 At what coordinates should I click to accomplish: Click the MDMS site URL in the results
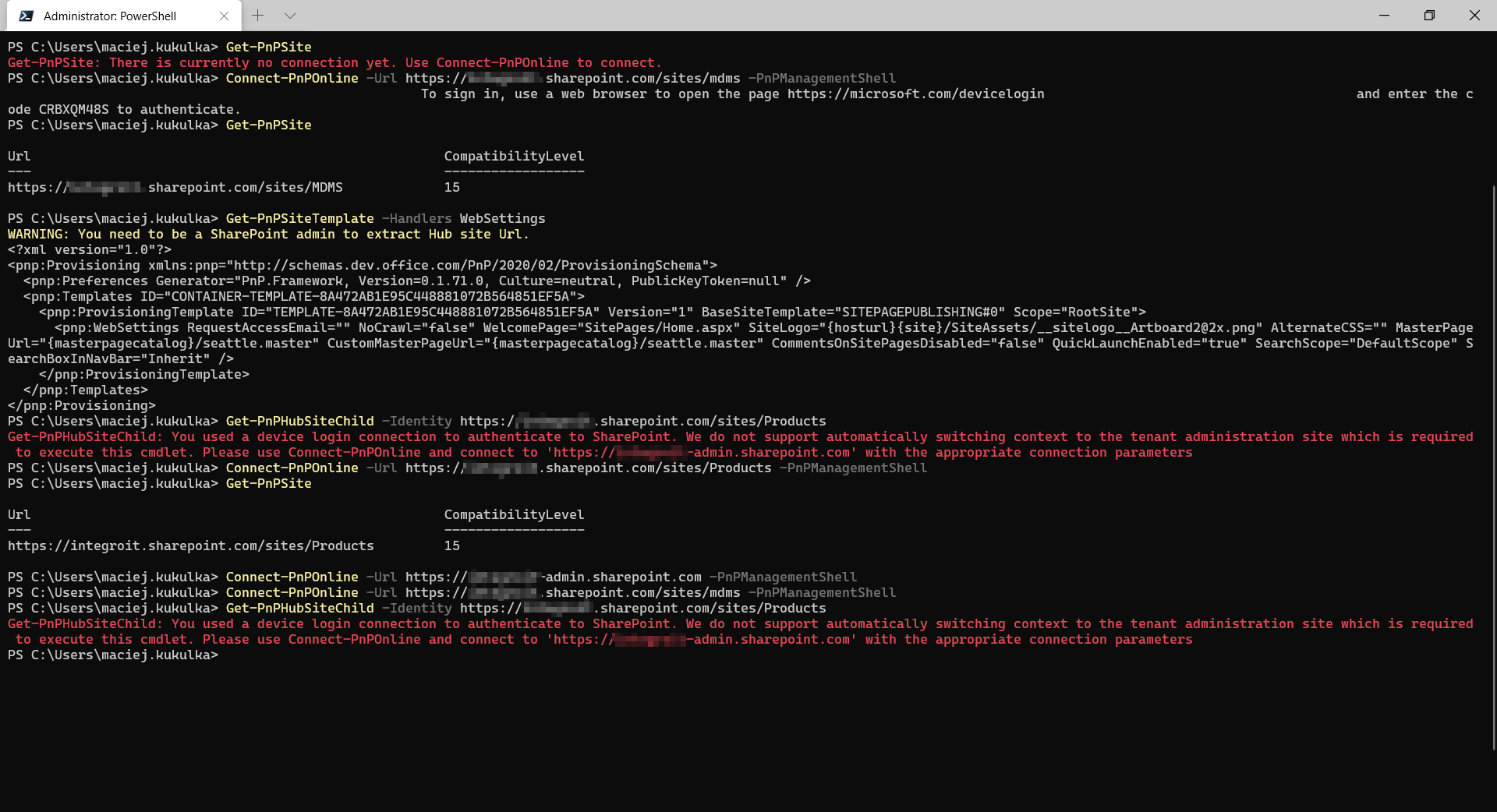click(x=175, y=187)
